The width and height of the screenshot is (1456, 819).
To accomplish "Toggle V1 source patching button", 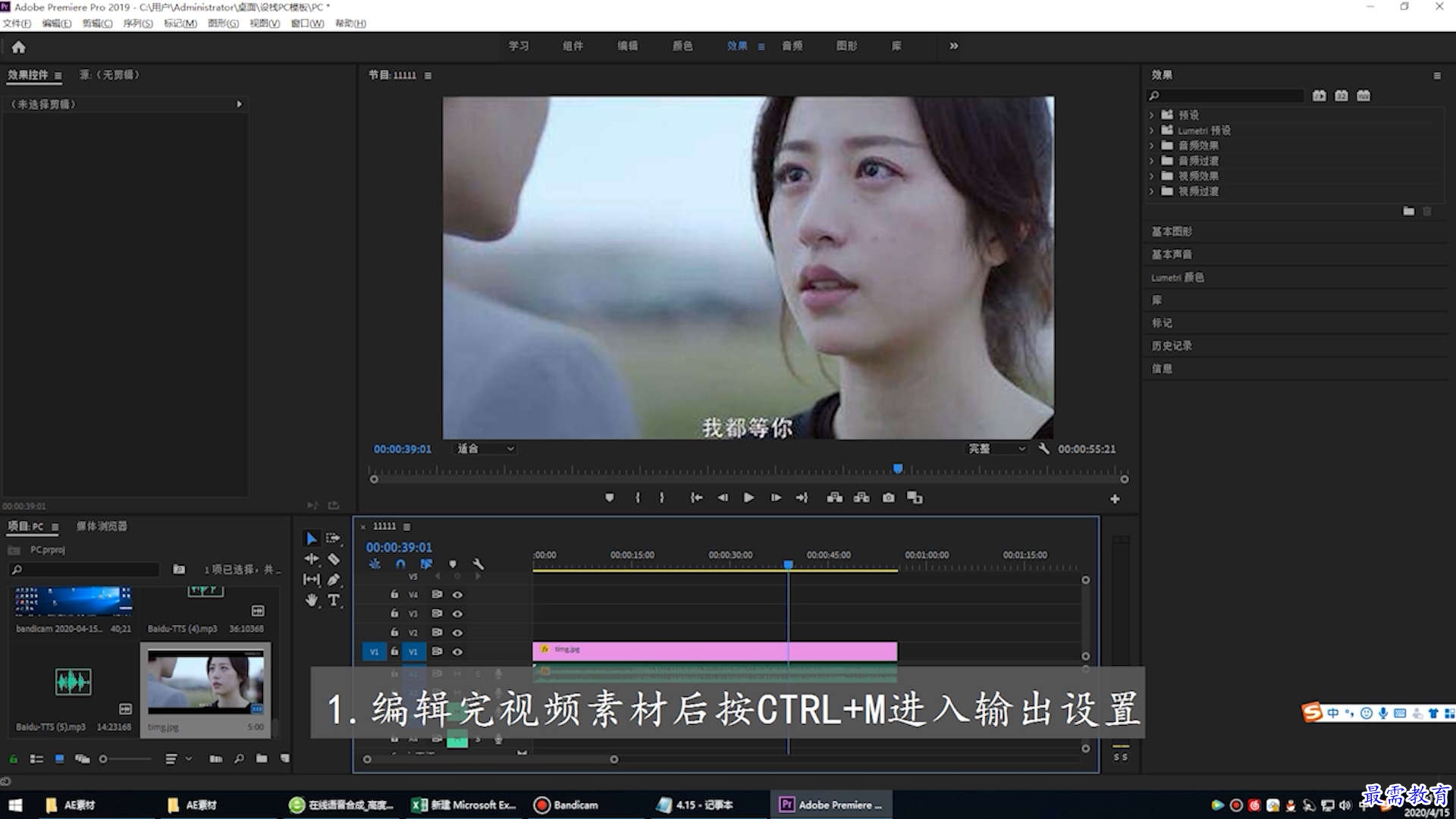I will pyautogui.click(x=374, y=651).
